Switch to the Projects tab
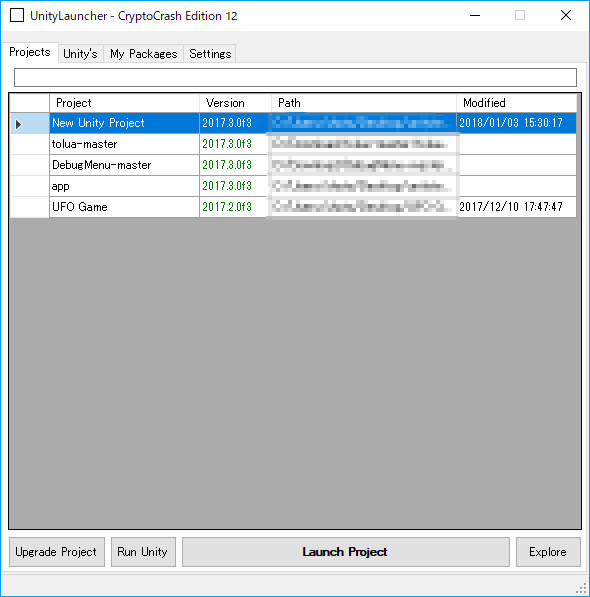 click(x=30, y=52)
